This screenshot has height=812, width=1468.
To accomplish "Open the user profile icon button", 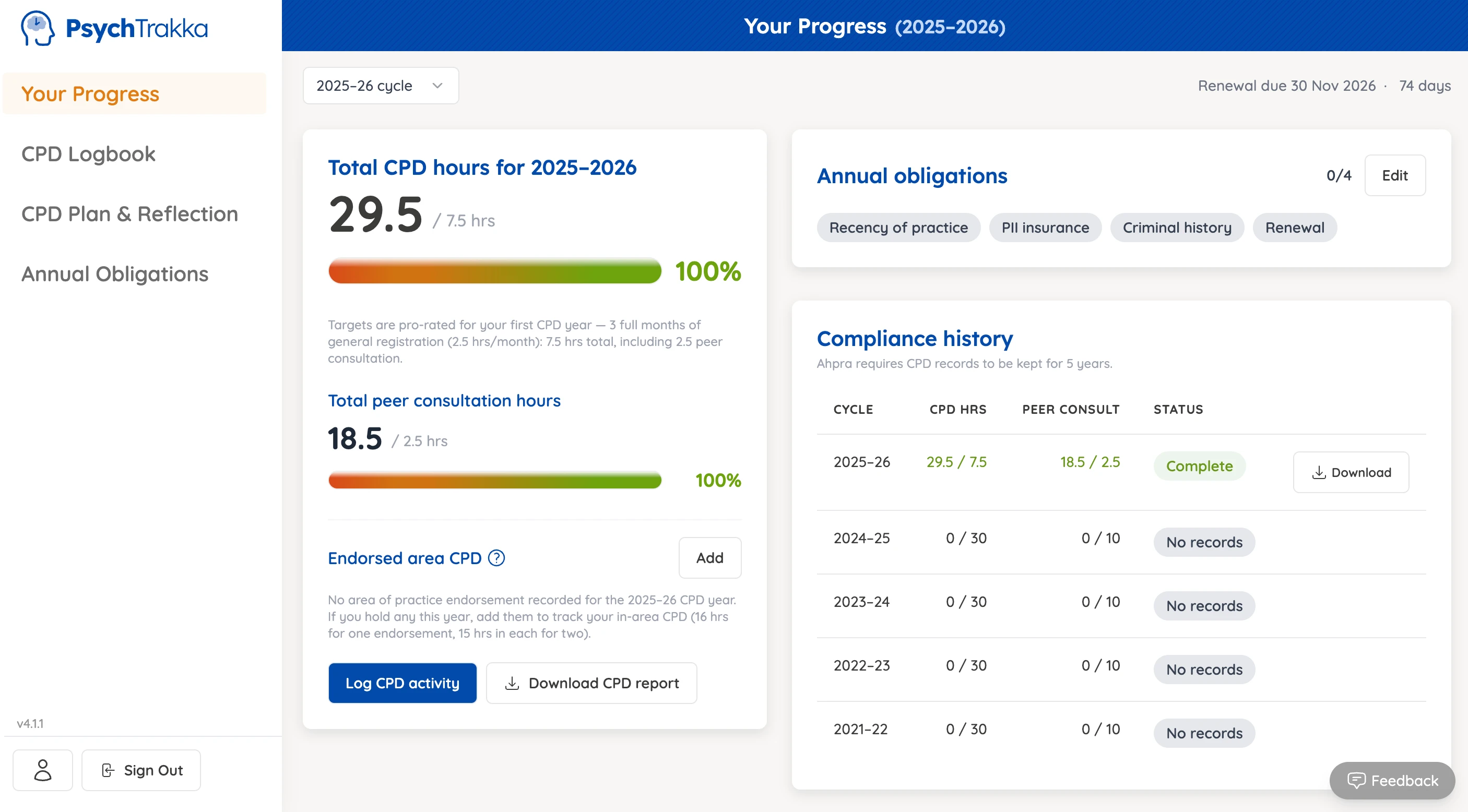I will (x=43, y=770).
